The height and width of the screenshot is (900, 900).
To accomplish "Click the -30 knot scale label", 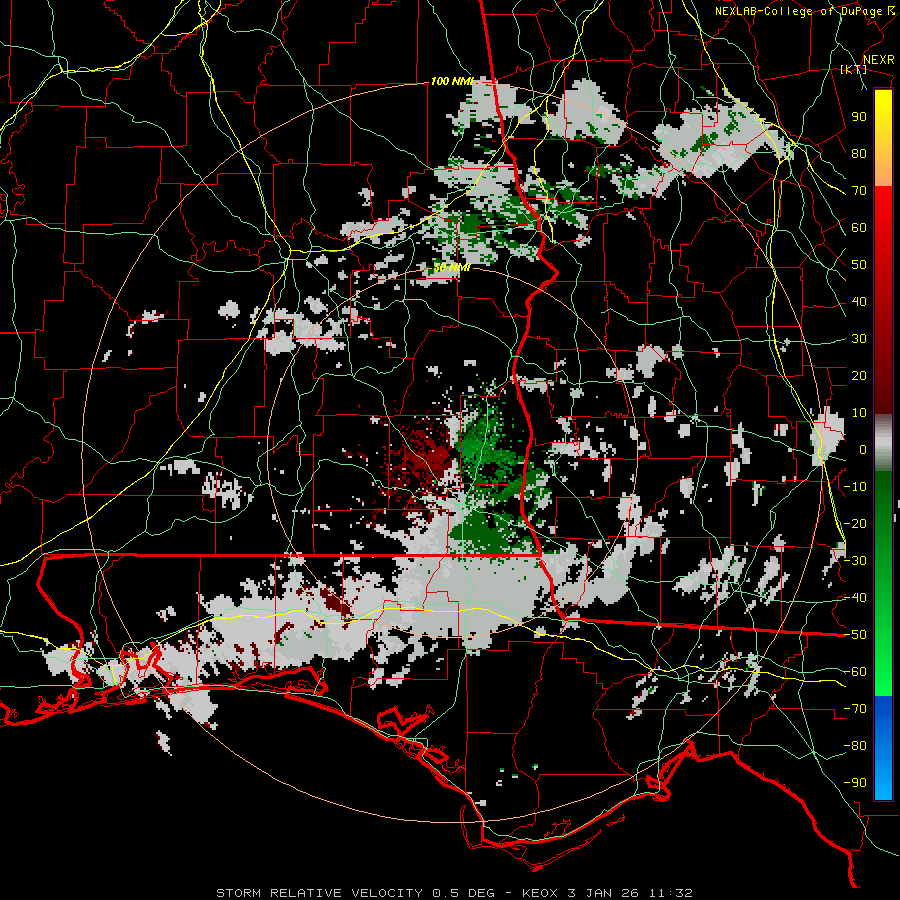I will point(855,561).
